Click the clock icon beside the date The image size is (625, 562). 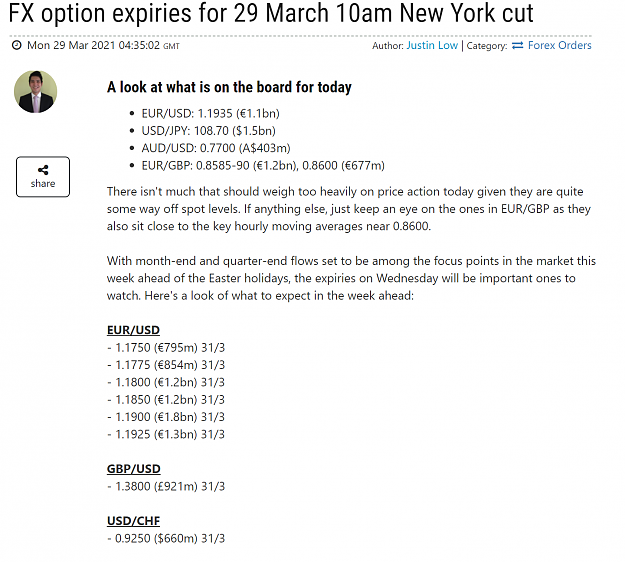(x=16, y=45)
